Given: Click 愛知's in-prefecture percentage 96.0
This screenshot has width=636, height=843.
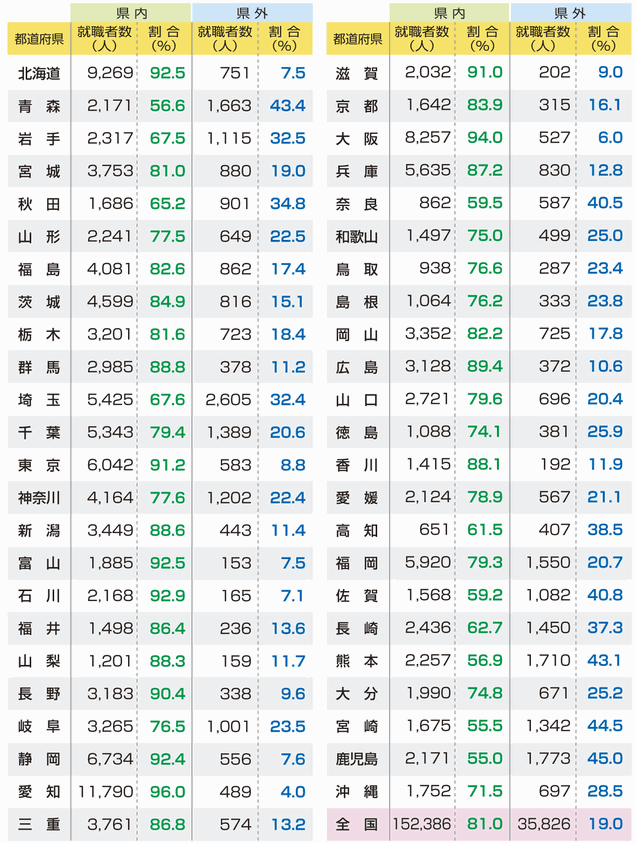Looking at the screenshot, I should click(x=166, y=791).
